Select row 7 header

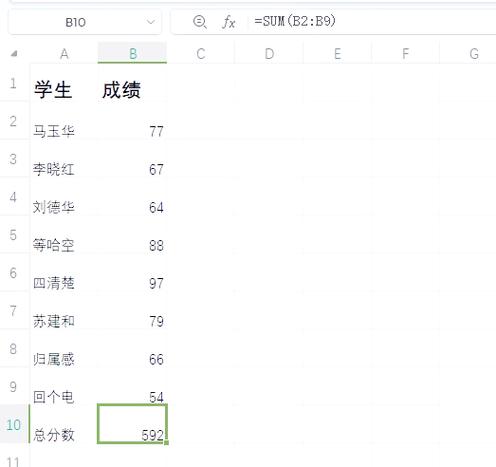pos(13,311)
